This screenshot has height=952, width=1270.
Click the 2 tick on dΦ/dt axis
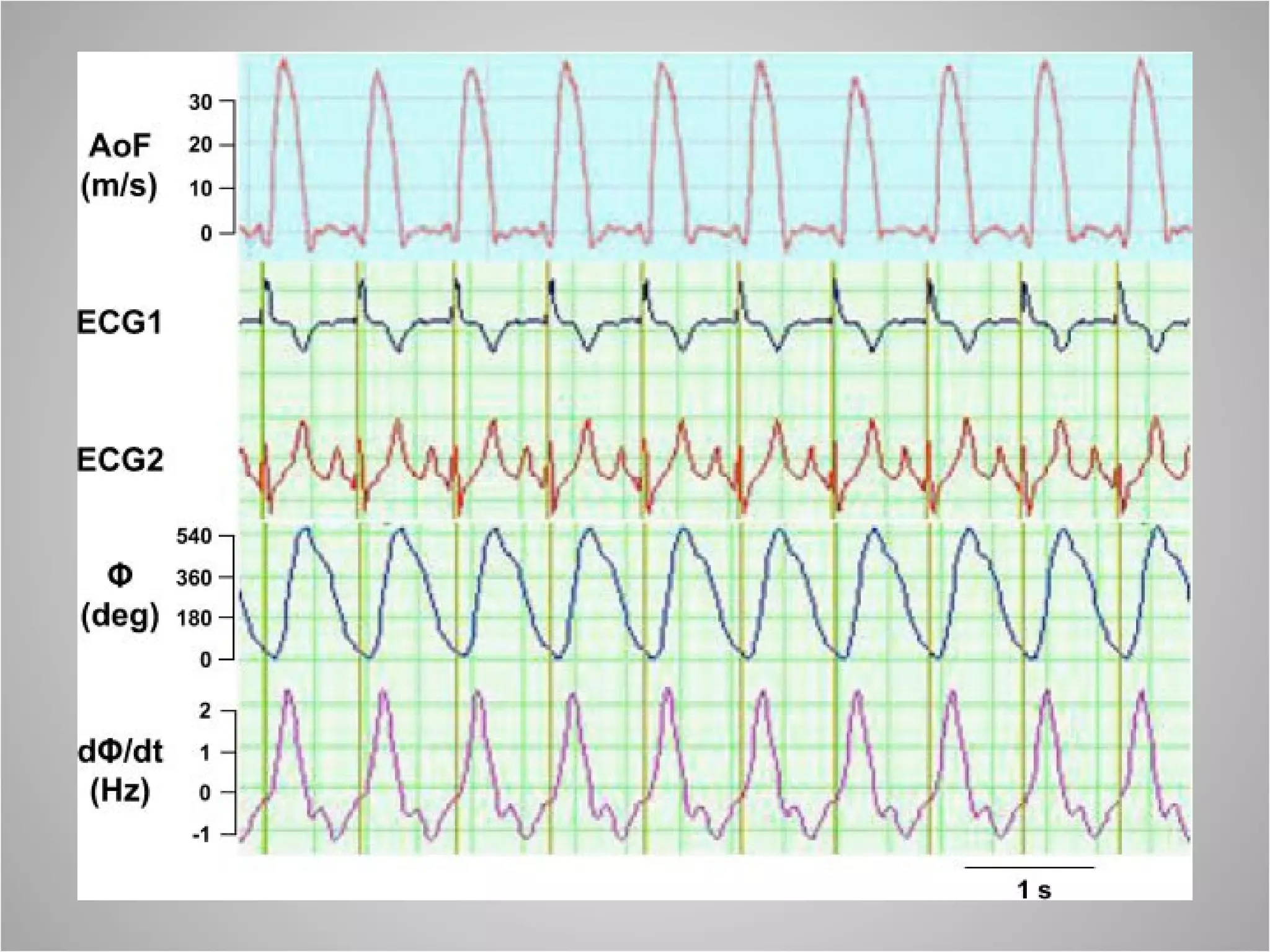point(205,711)
